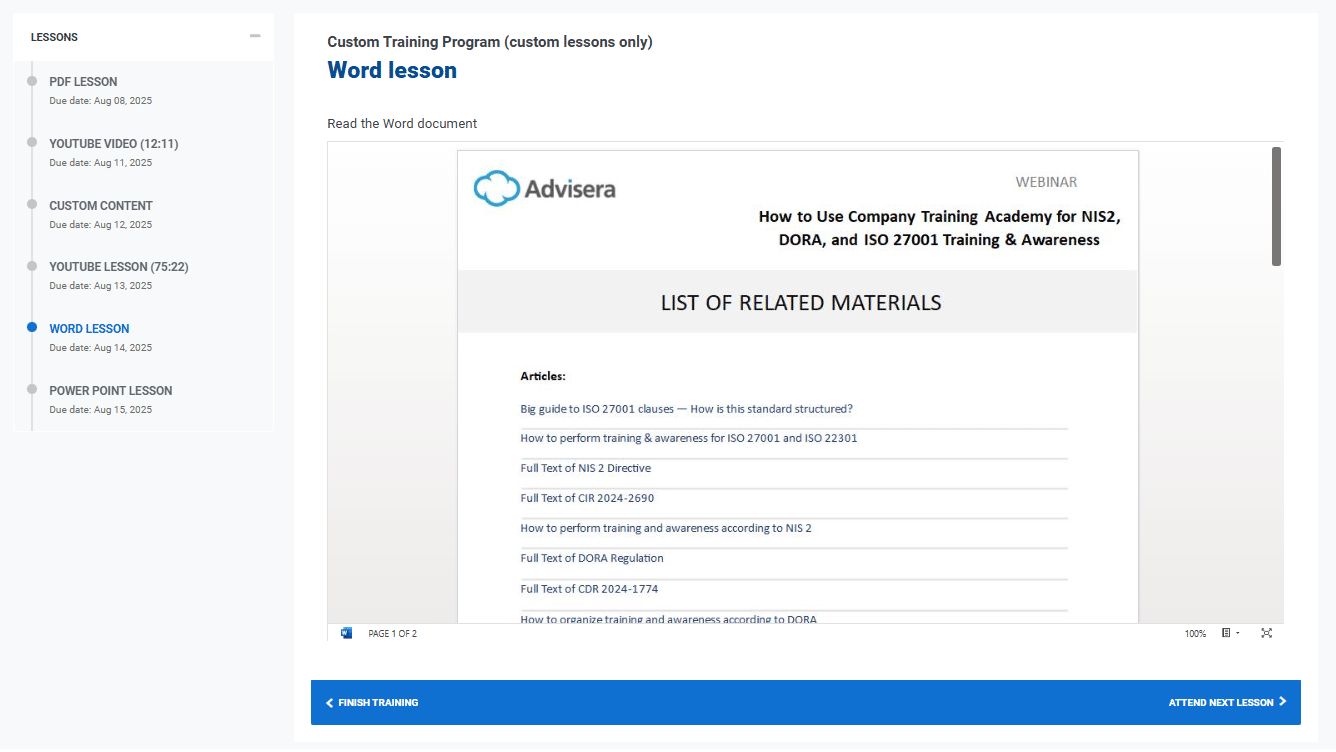The image size is (1336, 752).
Task: Click 'Due date: Aug 08, 2025' text
Action: [x=101, y=101]
